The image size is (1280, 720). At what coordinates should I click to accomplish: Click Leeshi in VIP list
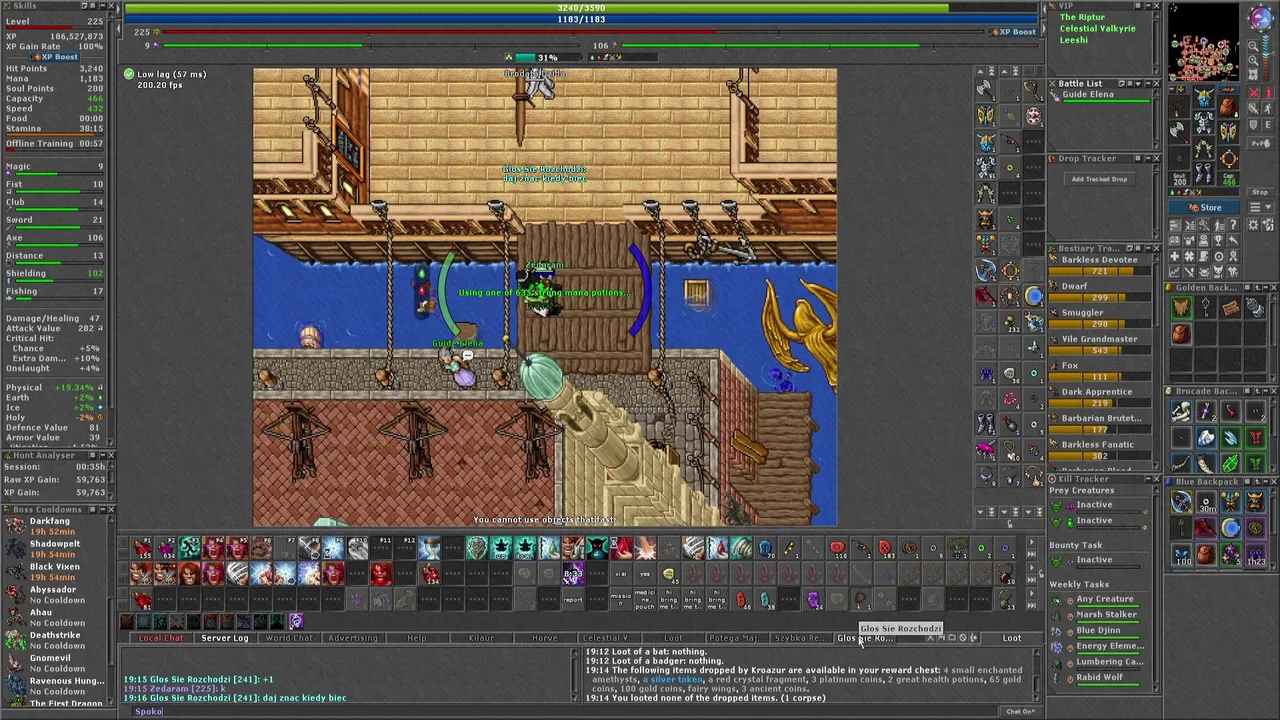[1073, 41]
